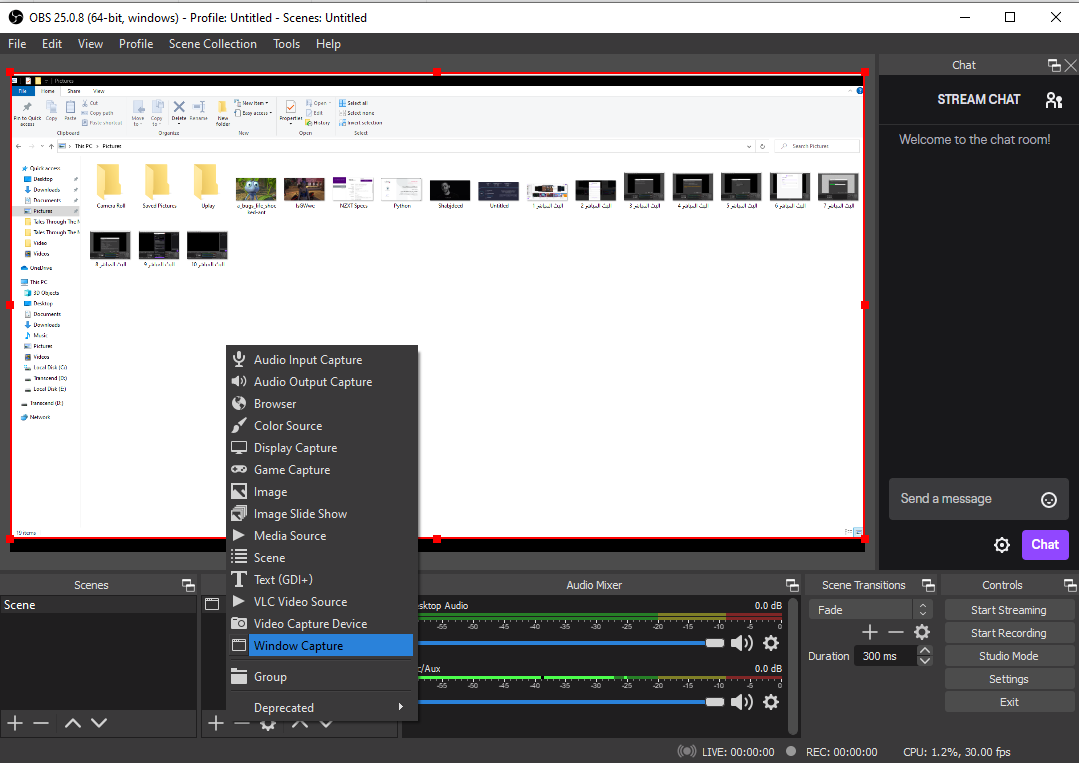Click the move scene down arrow
Image resolution: width=1079 pixels, height=763 pixels.
pyautogui.click(x=98, y=723)
